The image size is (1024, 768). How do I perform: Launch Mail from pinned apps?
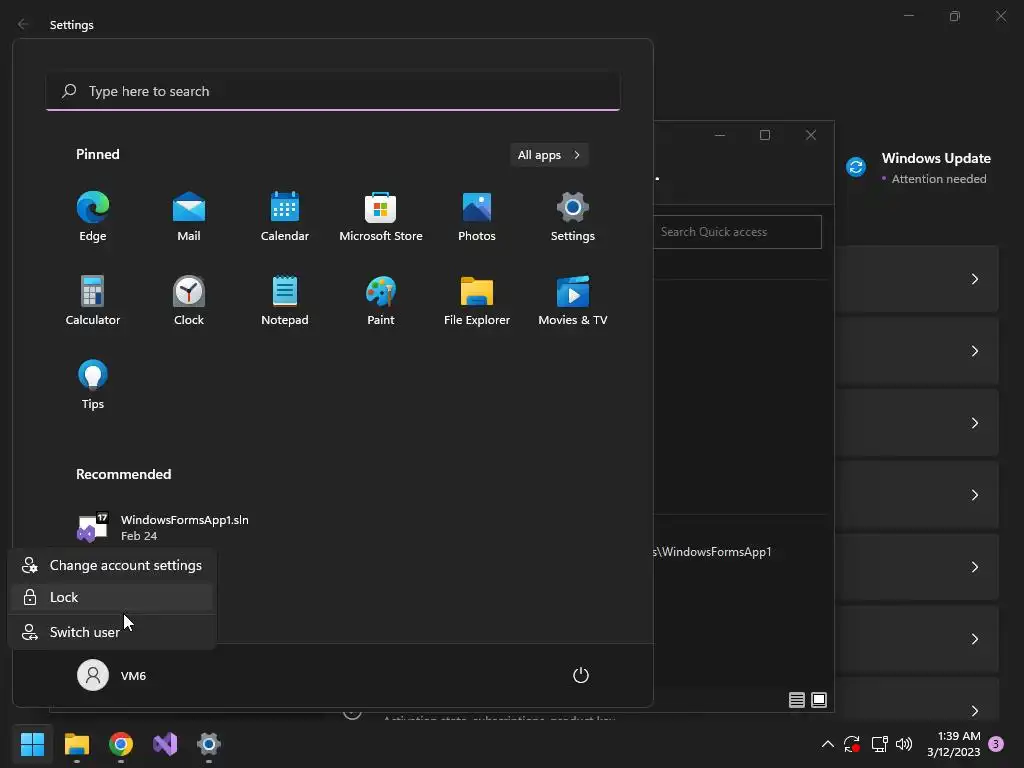(x=189, y=217)
